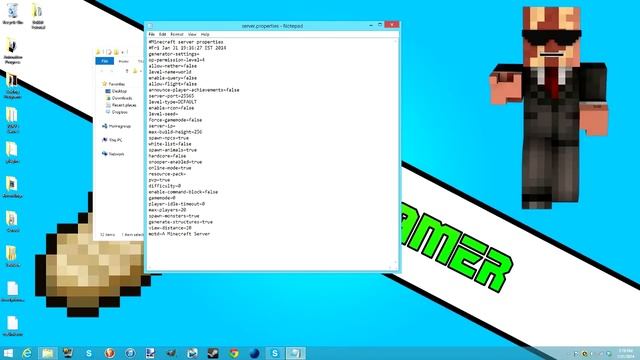640x360 pixels.
Task: Open the Help menu in Notepad
Action: pos(205,34)
